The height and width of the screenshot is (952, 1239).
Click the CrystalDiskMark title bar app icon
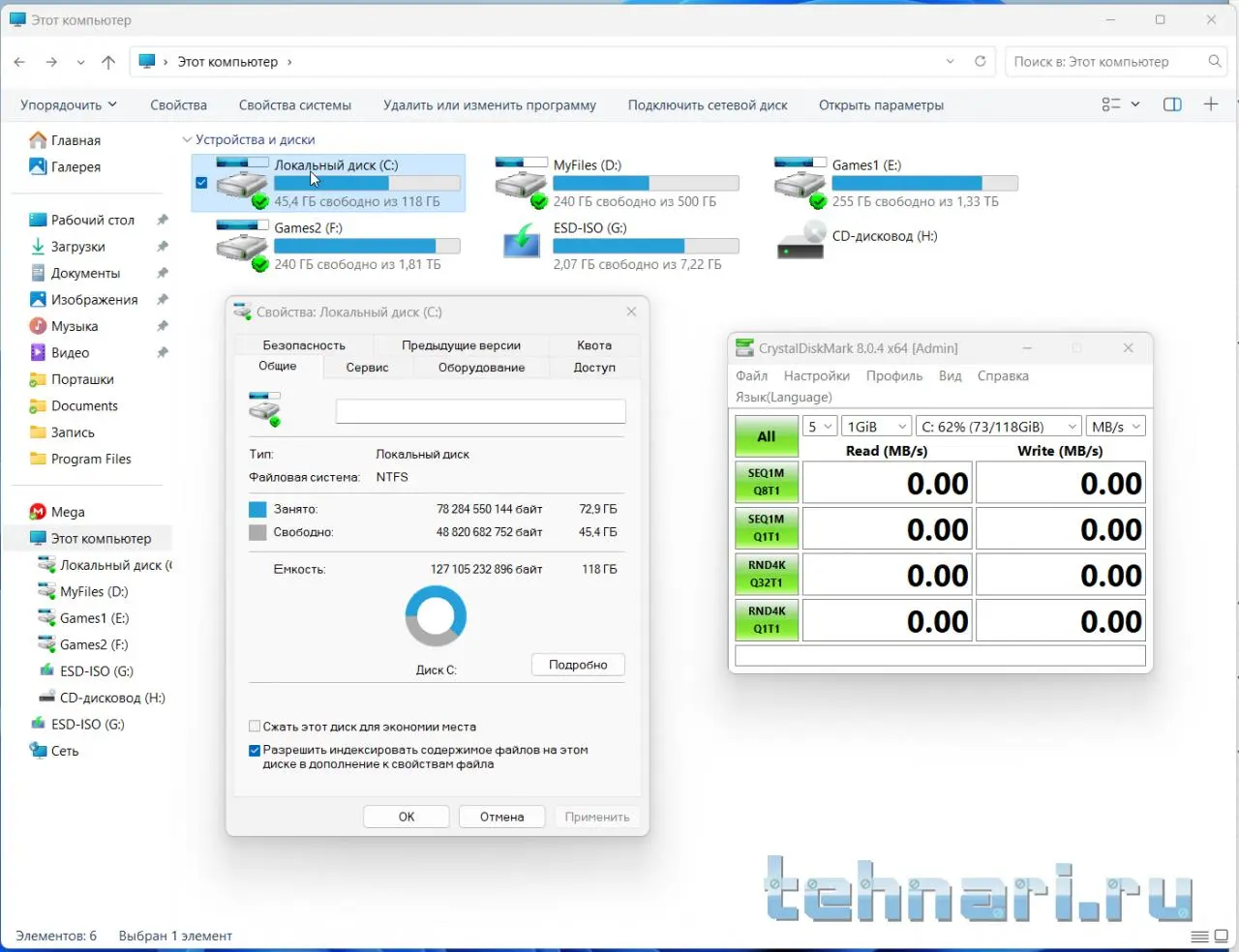click(744, 347)
